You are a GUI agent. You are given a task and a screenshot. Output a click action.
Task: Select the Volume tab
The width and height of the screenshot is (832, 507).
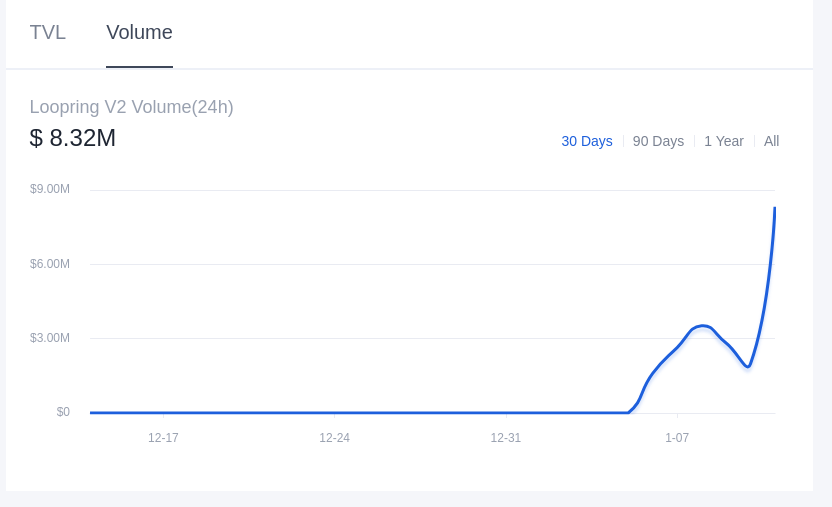tap(139, 32)
